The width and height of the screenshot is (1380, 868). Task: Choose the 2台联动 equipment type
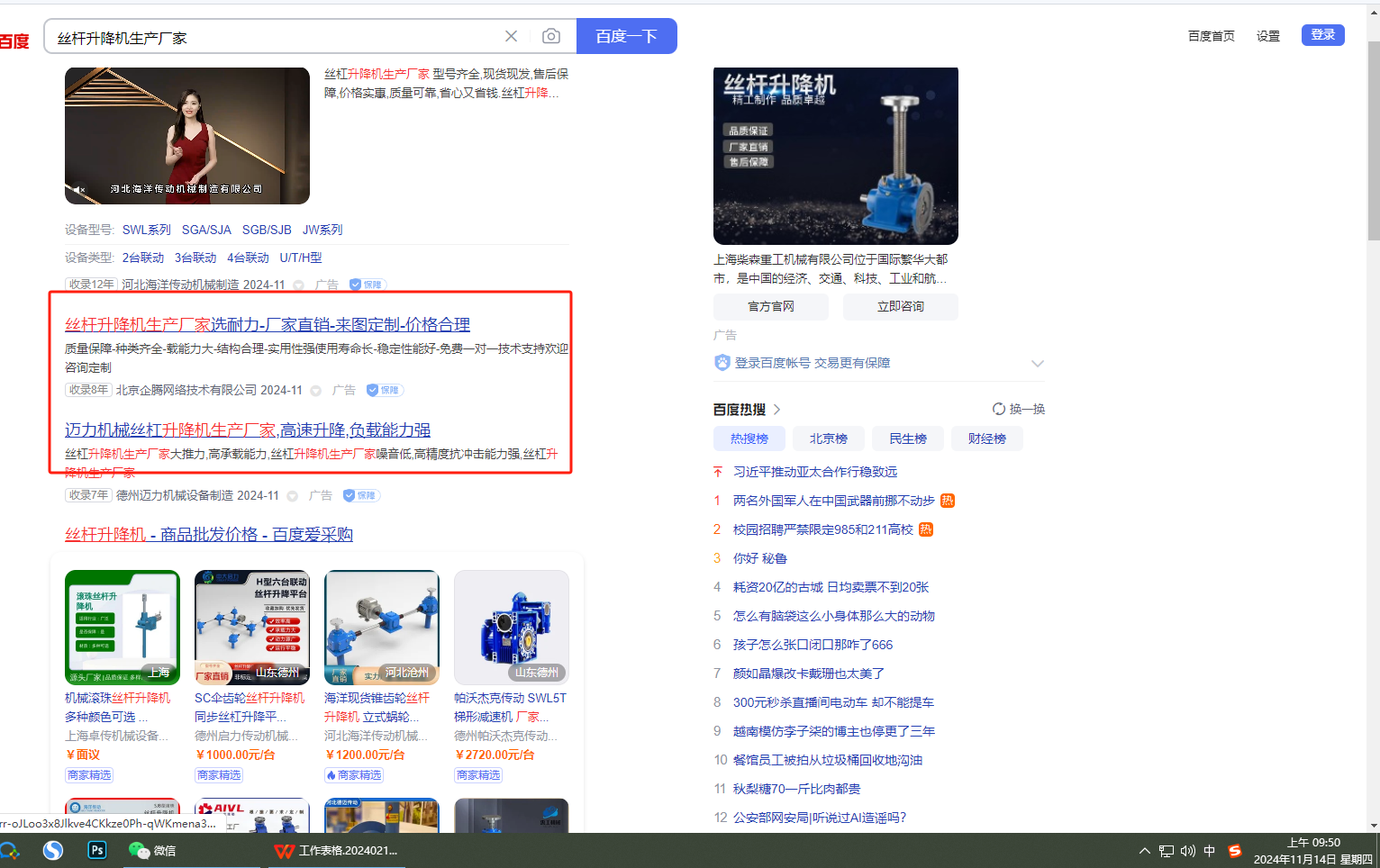click(143, 258)
